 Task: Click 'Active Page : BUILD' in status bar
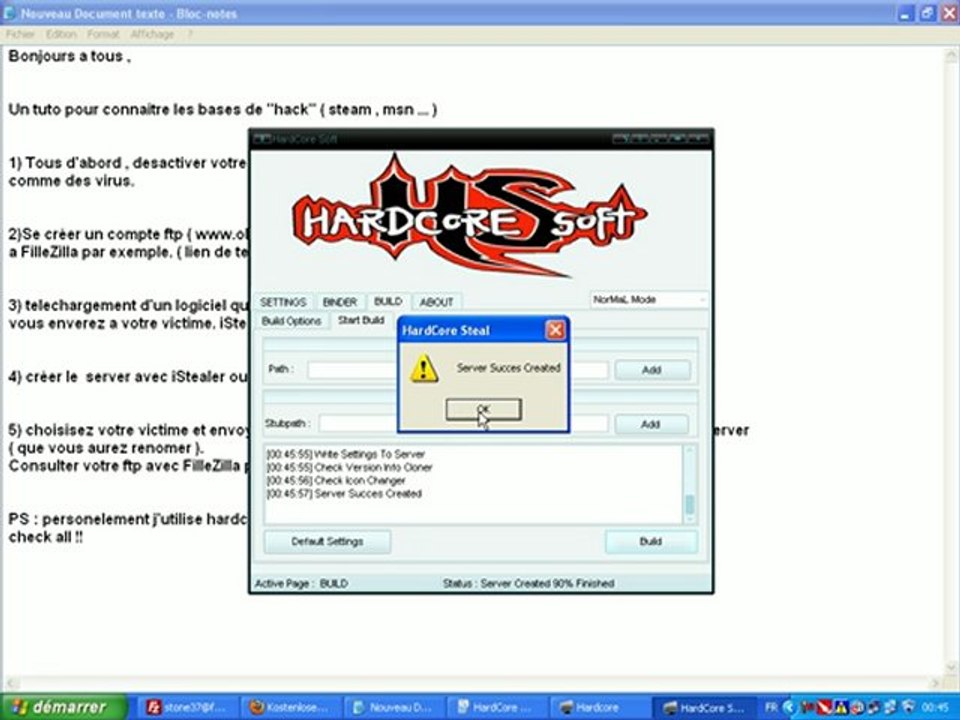tap(301, 583)
